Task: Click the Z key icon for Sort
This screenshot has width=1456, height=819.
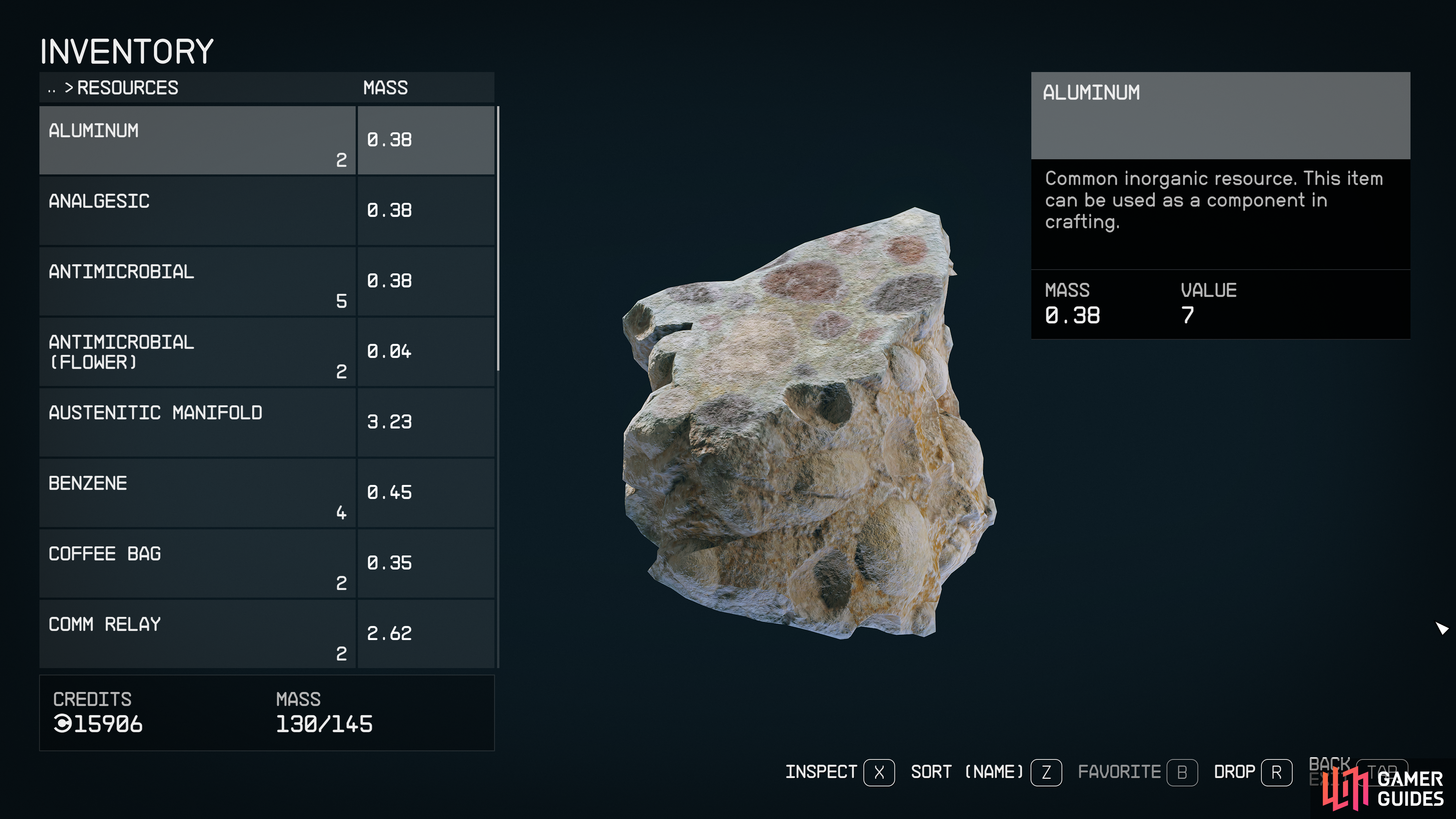Action: (1046, 773)
